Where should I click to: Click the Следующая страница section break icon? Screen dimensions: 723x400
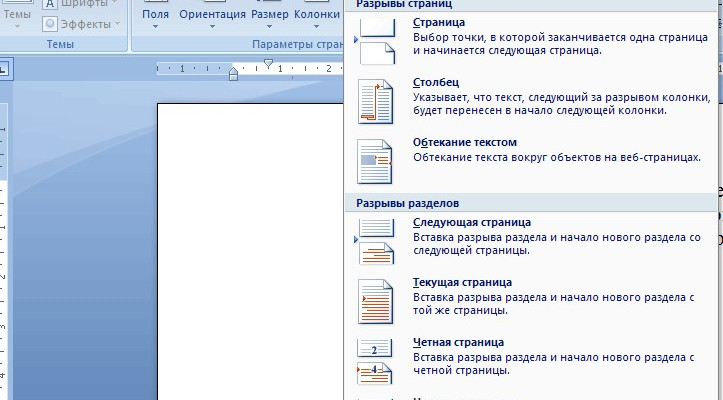(376, 242)
